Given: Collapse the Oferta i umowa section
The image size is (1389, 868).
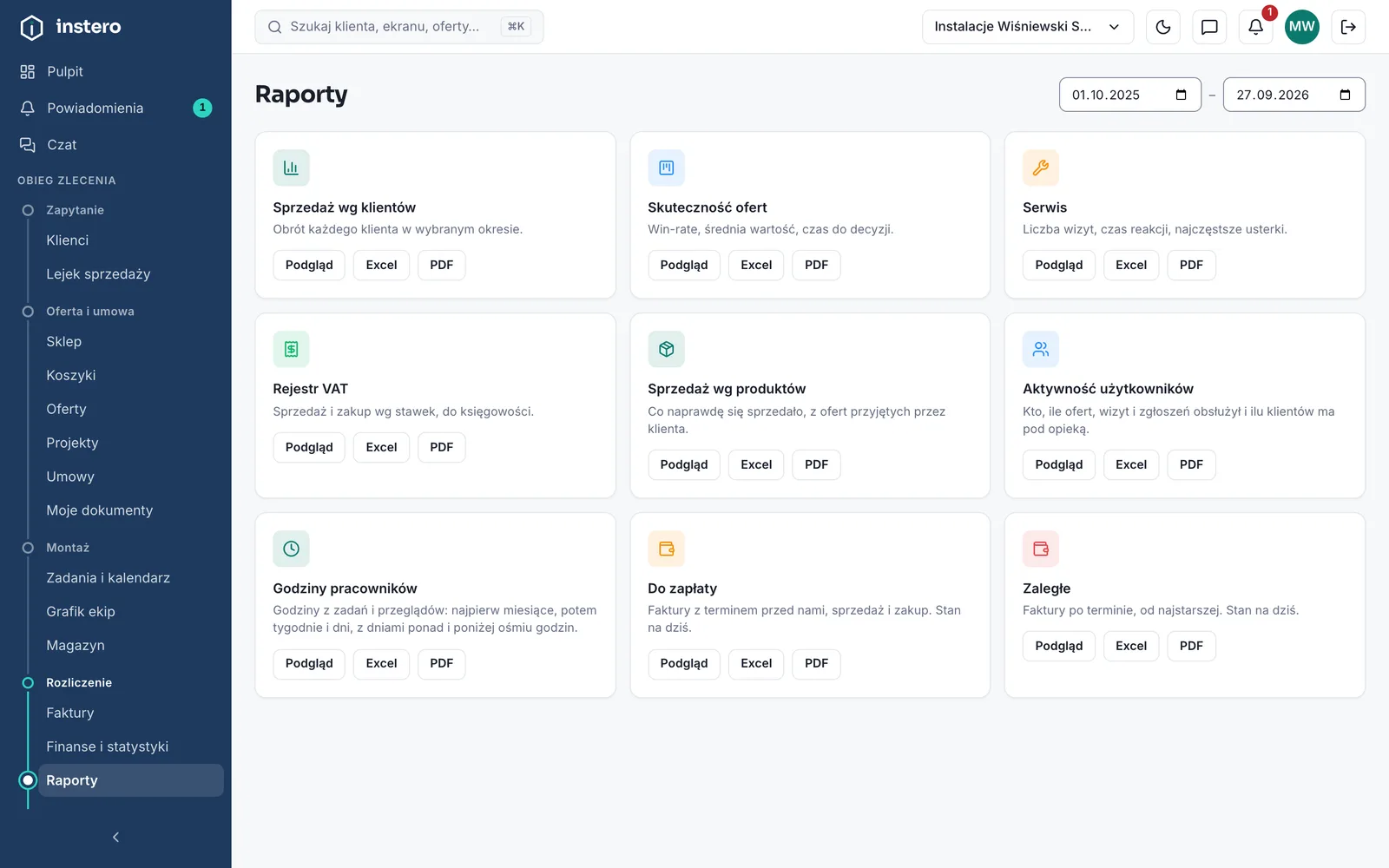Looking at the screenshot, I should coord(89,312).
